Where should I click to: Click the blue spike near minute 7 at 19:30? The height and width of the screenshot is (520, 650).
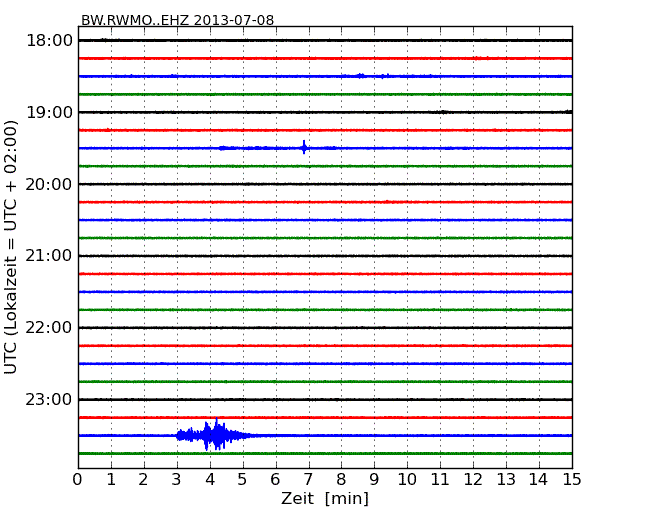(304, 147)
